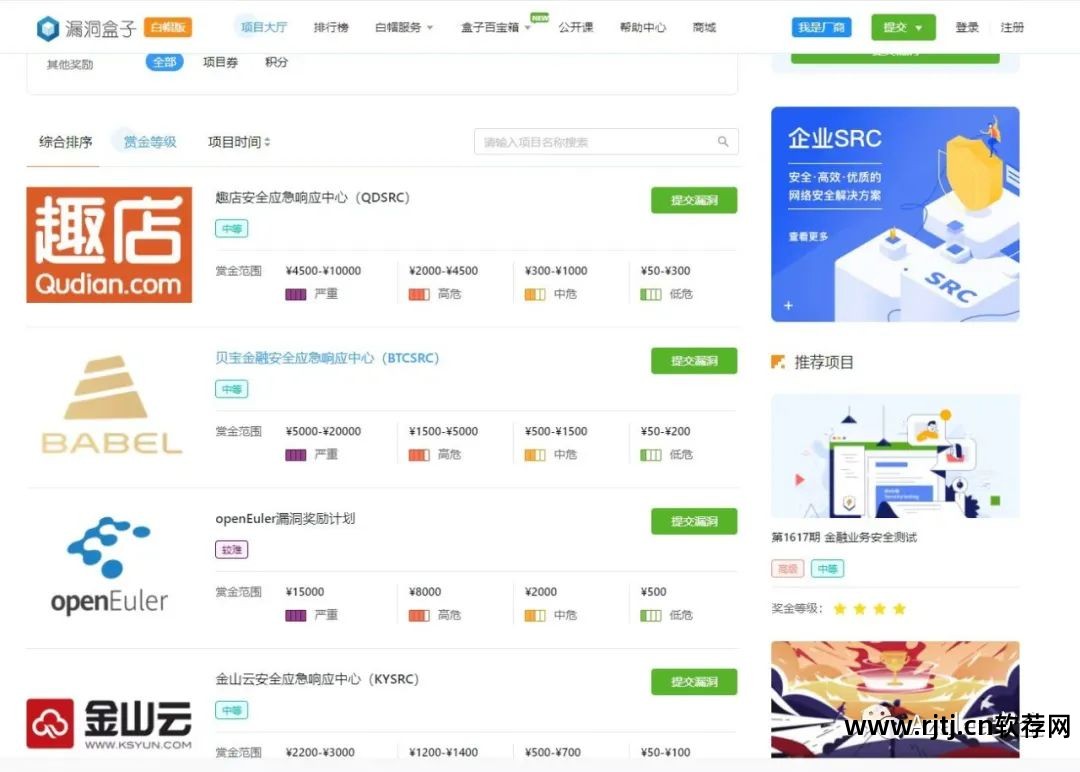Expand the 白帽服务 dropdown menu
Screen dimensions: 1080x772
click(404, 28)
